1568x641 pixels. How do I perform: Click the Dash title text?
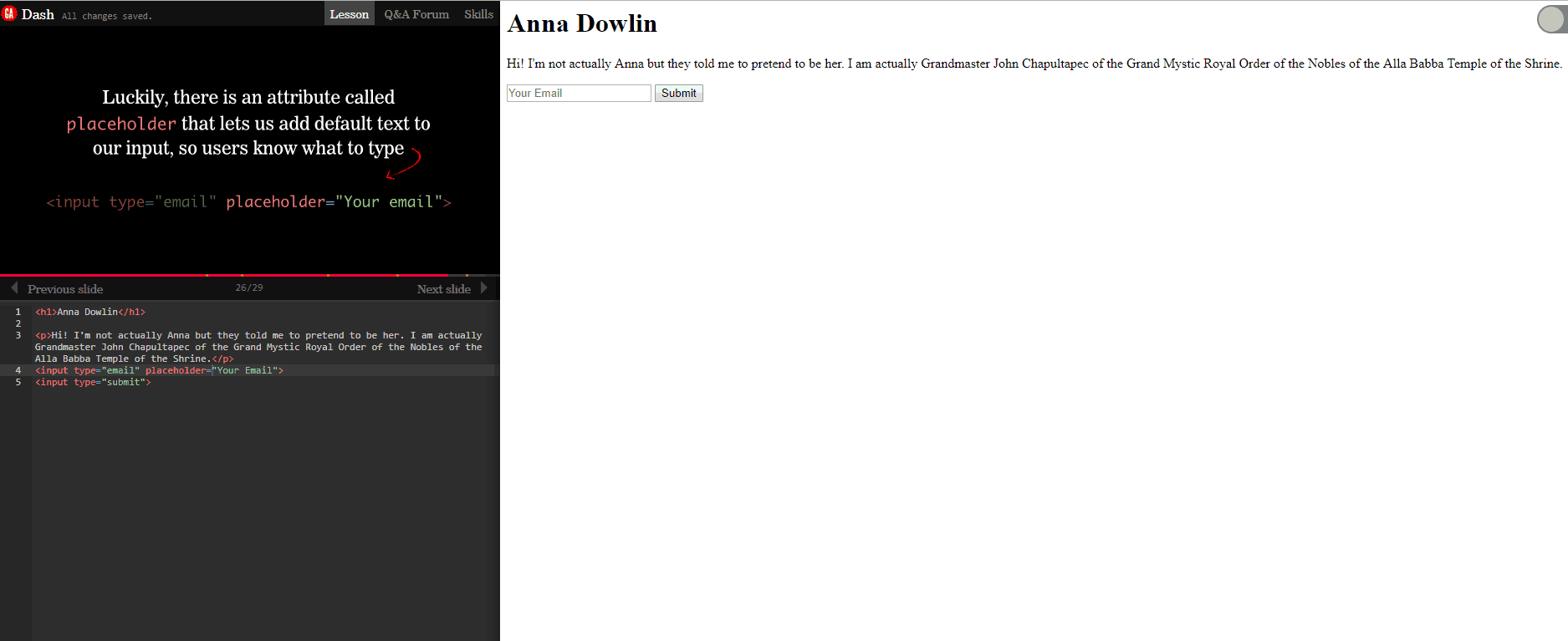click(x=38, y=14)
